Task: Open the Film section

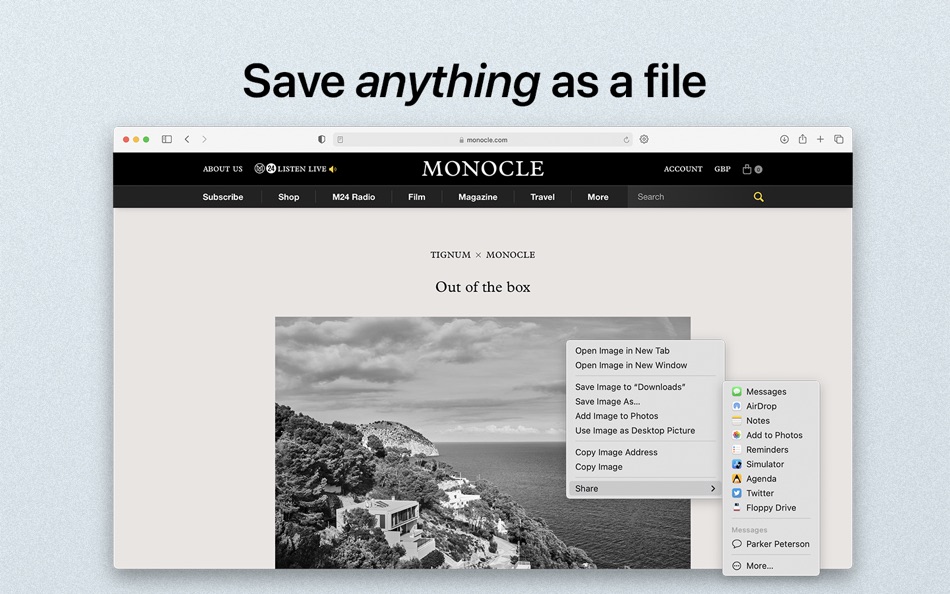Action: 416,197
